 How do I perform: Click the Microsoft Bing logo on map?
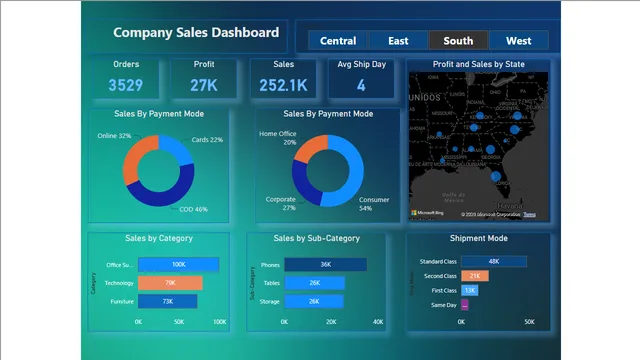[427, 213]
